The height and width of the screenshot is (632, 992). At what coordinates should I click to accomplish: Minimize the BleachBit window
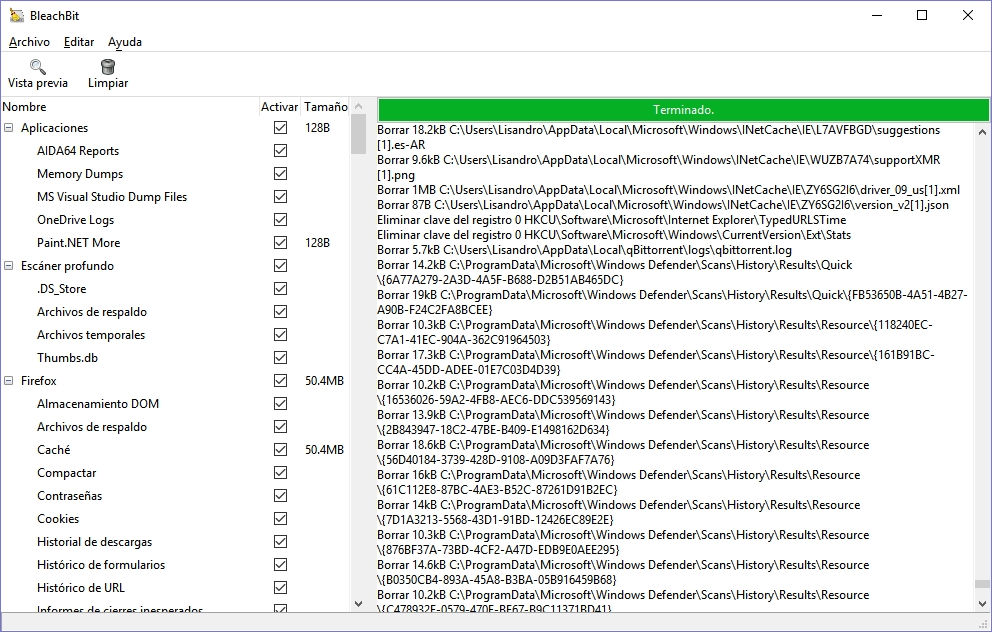pyautogui.click(x=877, y=15)
